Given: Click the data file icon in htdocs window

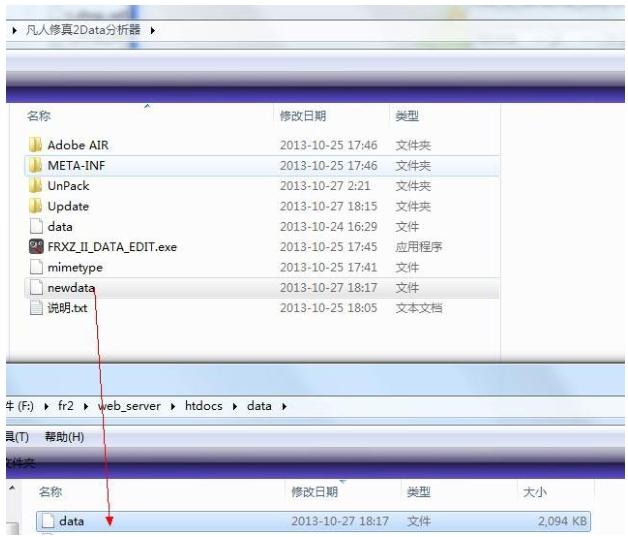Looking at the screenshot, I should 48,521.
